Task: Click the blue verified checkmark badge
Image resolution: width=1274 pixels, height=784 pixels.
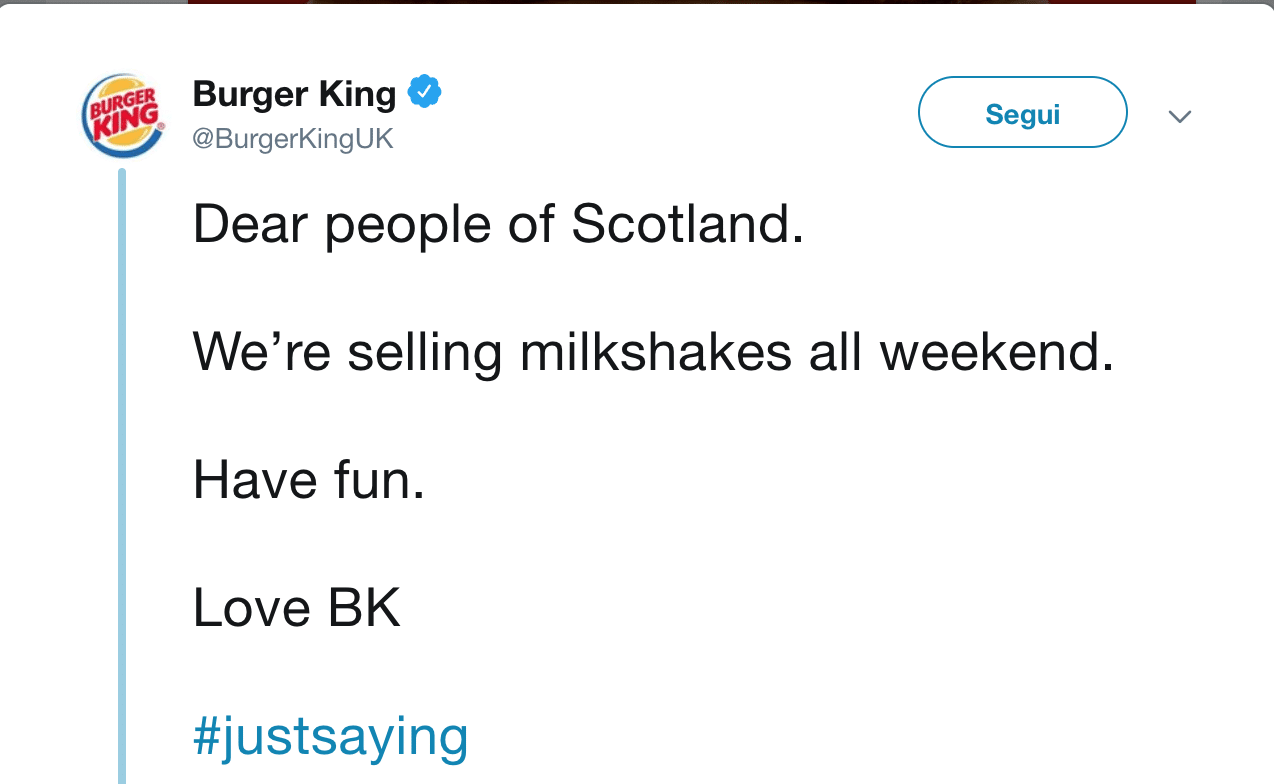Action: click(x=426, y=93)
